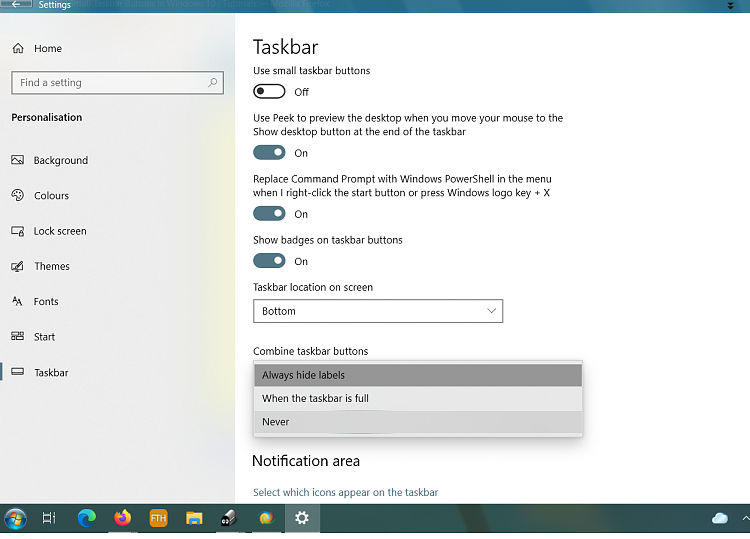This screenshot has height=539, width=750.
Task: Launch Firefox from taskbar
Action: [x=122, y=518]
